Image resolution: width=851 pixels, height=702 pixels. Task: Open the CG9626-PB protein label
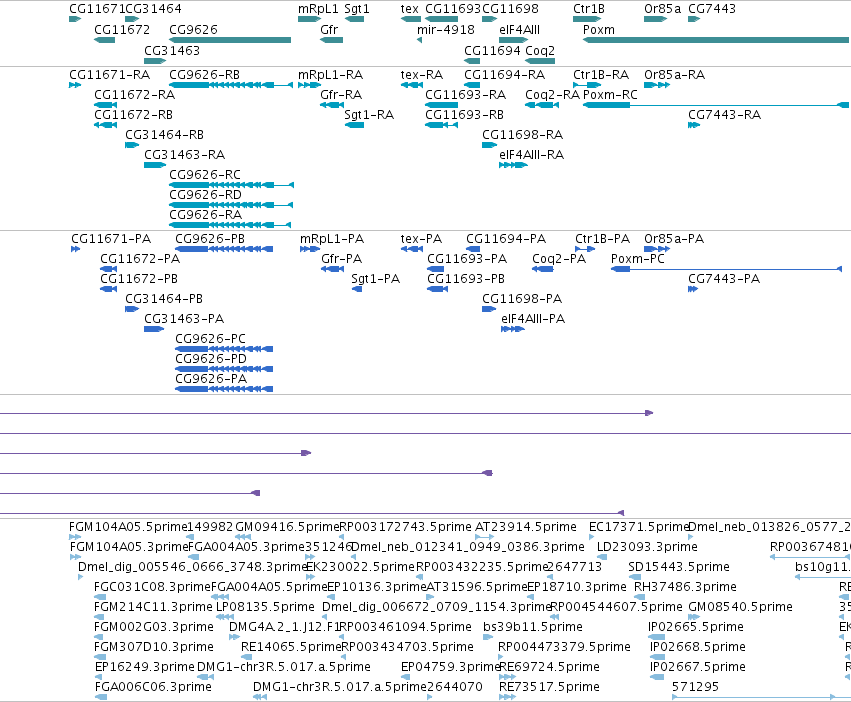tap(210, 239)
